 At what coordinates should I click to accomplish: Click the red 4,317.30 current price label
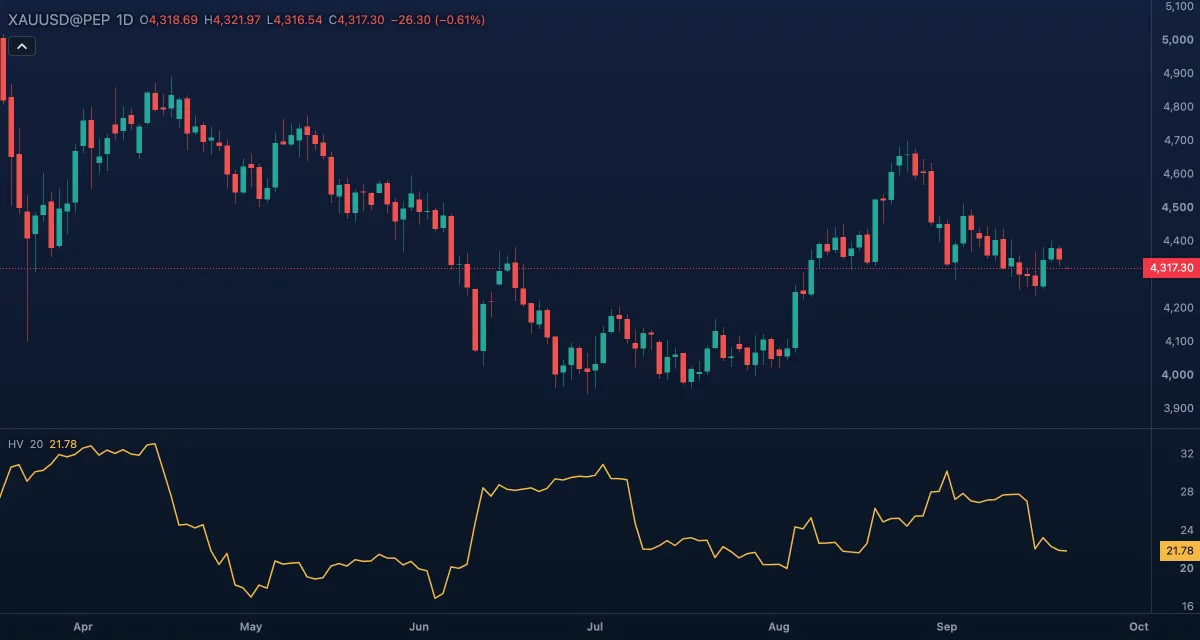click(x=1171, y=268)
